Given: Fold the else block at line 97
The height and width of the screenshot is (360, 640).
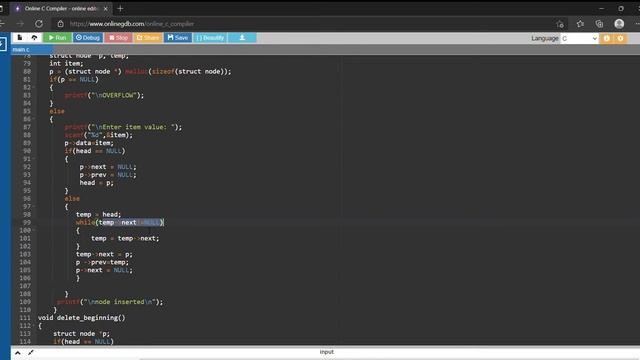Looking at the screenshot, I should tap(34, 207).
